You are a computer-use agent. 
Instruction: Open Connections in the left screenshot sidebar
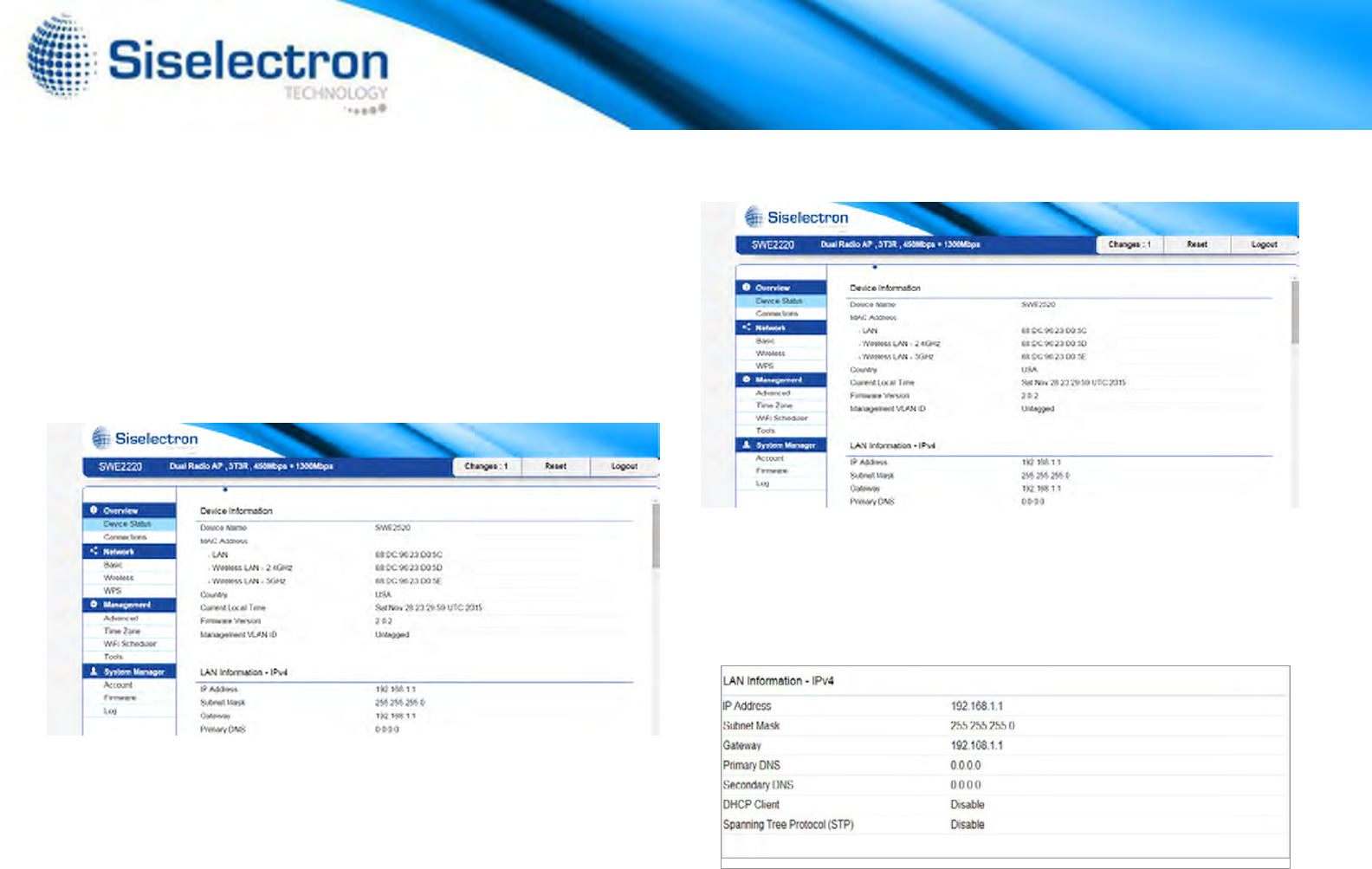pyautogui.click(x=129, y=537)
